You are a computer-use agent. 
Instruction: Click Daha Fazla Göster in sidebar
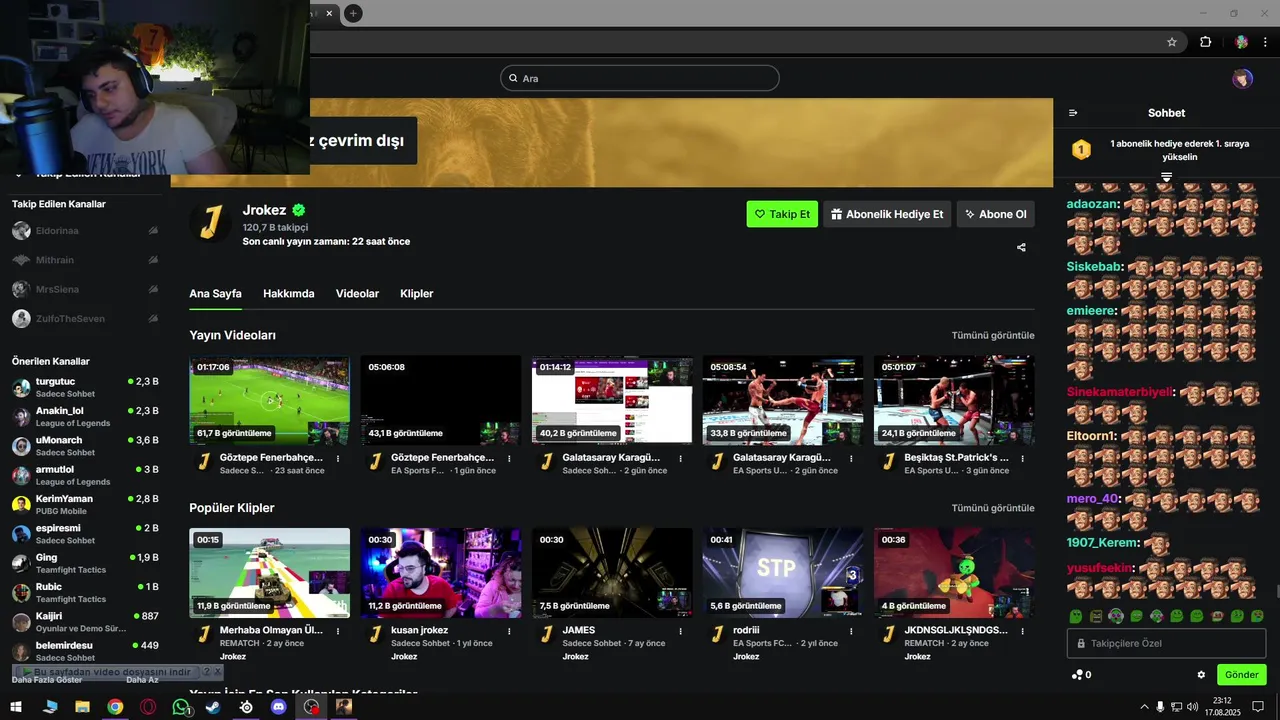point(47,680)
